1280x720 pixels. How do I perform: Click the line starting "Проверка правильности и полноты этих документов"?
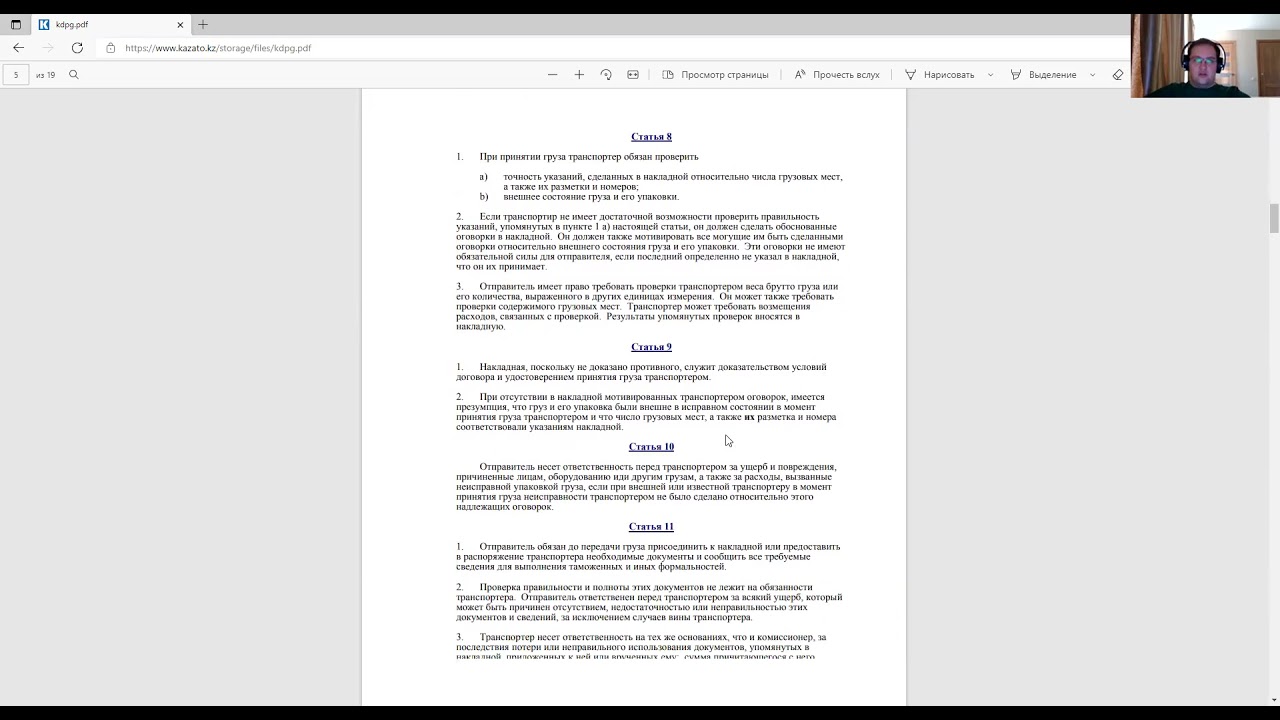[x=646, y=587]
